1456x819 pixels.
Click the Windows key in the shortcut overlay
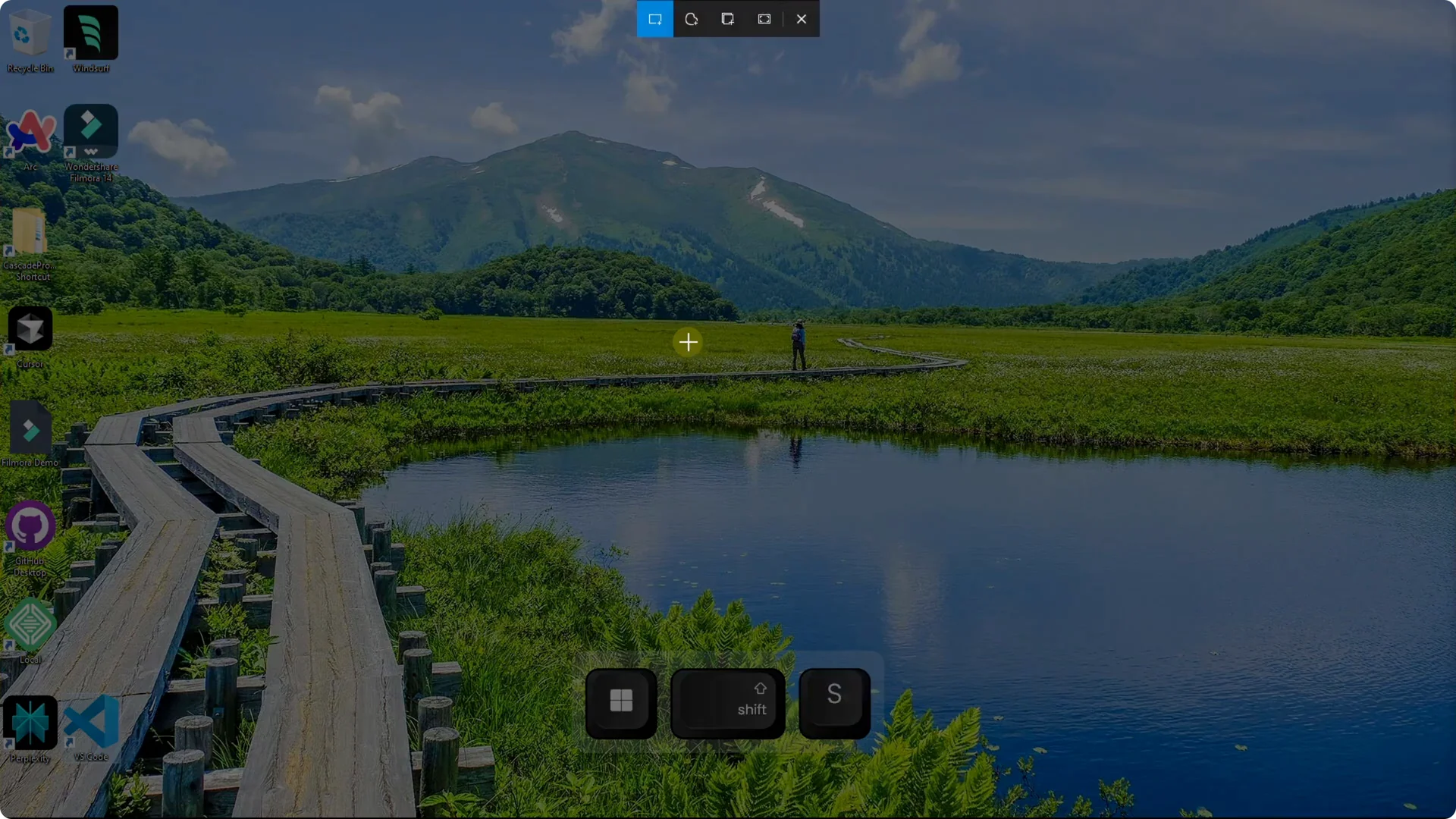tap(620, 701)
